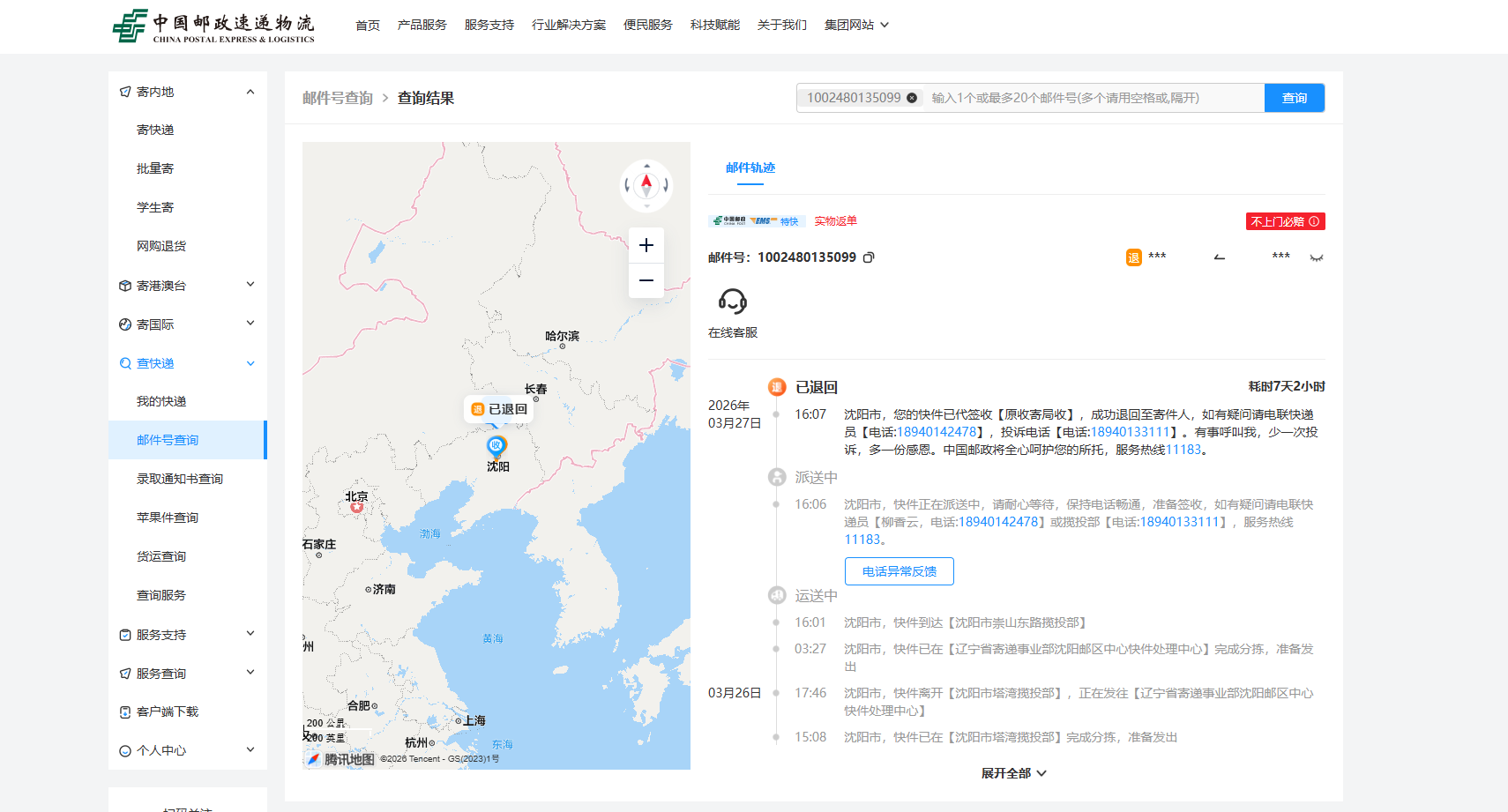Remove tracking number 1002480135099 tag
Screen dimensions: 1508x812
coord(912,98)
